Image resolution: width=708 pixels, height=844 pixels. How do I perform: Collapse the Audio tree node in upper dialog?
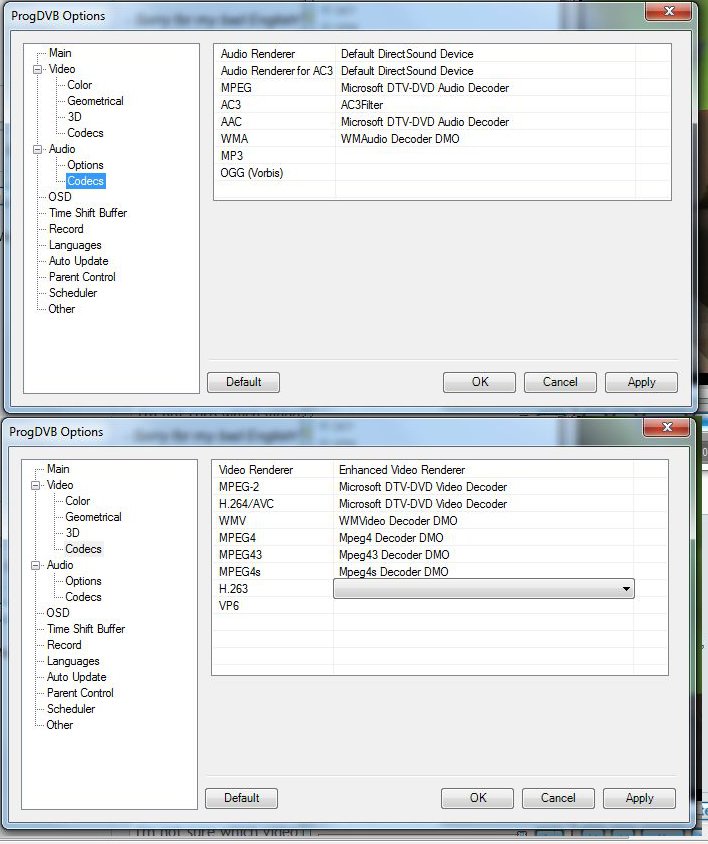(38, 149)
